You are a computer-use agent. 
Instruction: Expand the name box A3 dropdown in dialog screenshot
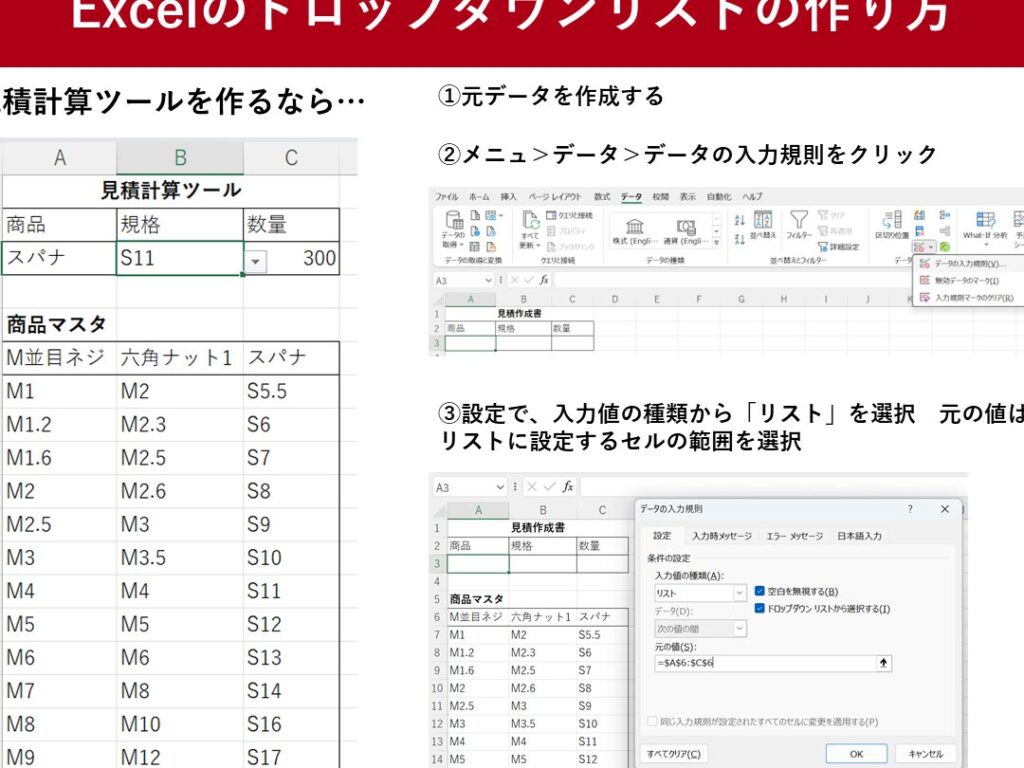pos(501,487)
